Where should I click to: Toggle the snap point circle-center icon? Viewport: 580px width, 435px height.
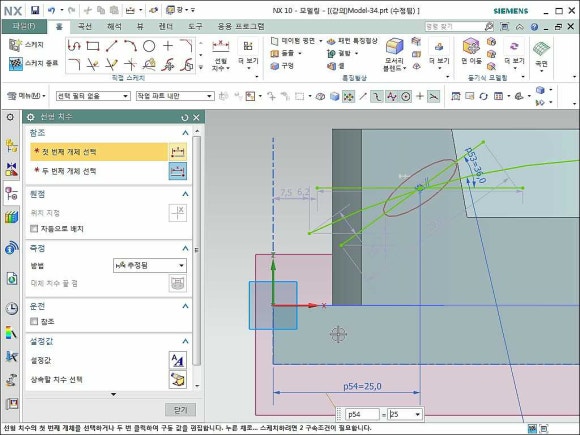click(x=406, y=97)
